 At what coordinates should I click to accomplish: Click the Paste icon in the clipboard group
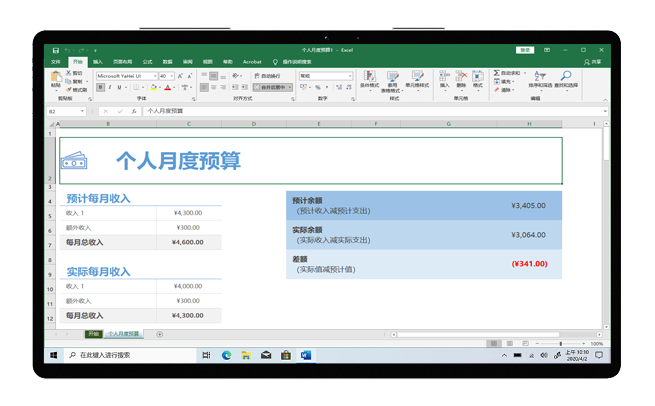click(56, 80)
